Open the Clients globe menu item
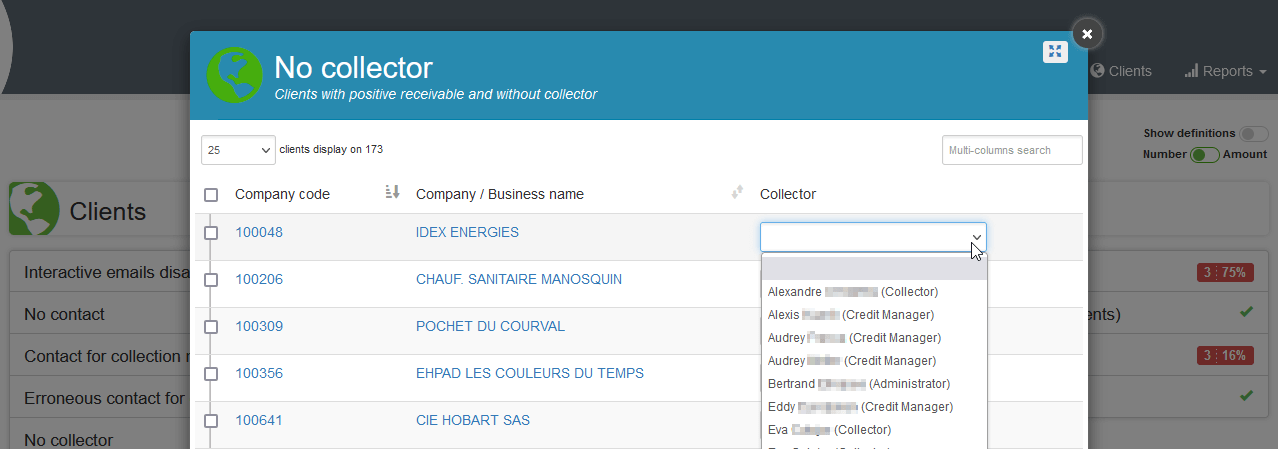Screen dimensions: 1278x449 1121,71
